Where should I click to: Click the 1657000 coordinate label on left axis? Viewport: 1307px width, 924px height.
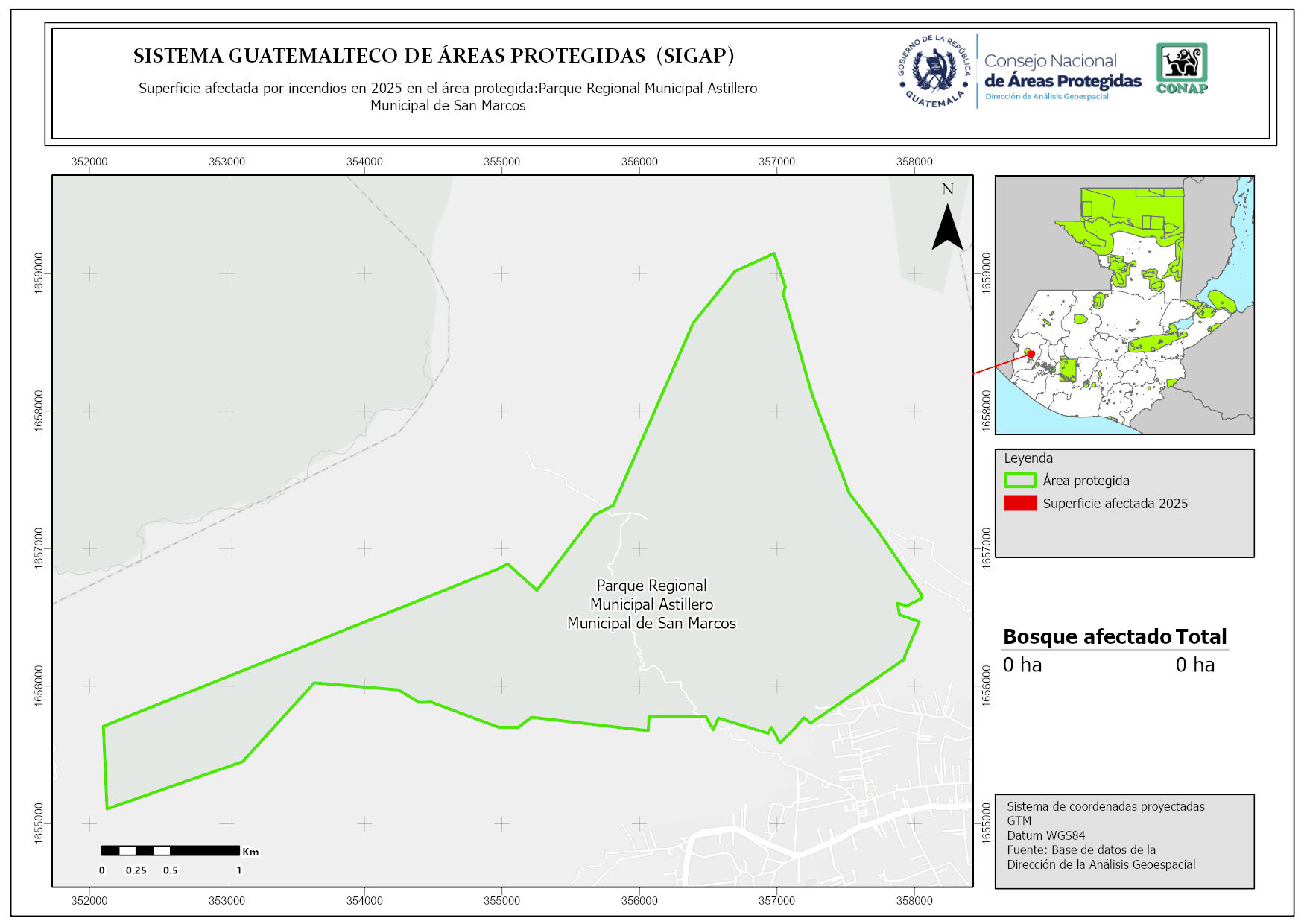tap(39, 548)
